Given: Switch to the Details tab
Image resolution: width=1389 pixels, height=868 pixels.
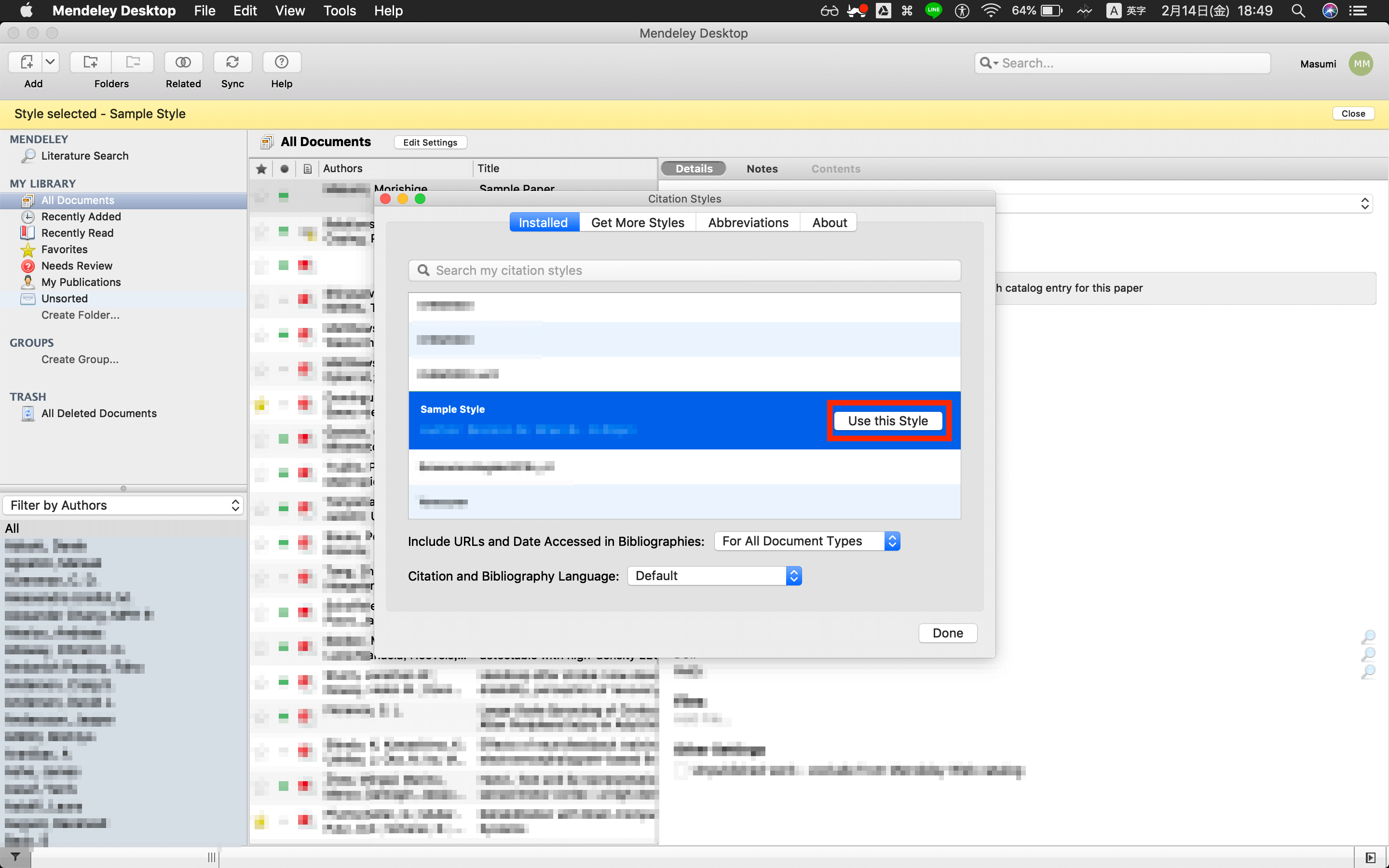Looking at the screenshot, I should [694, 169].
